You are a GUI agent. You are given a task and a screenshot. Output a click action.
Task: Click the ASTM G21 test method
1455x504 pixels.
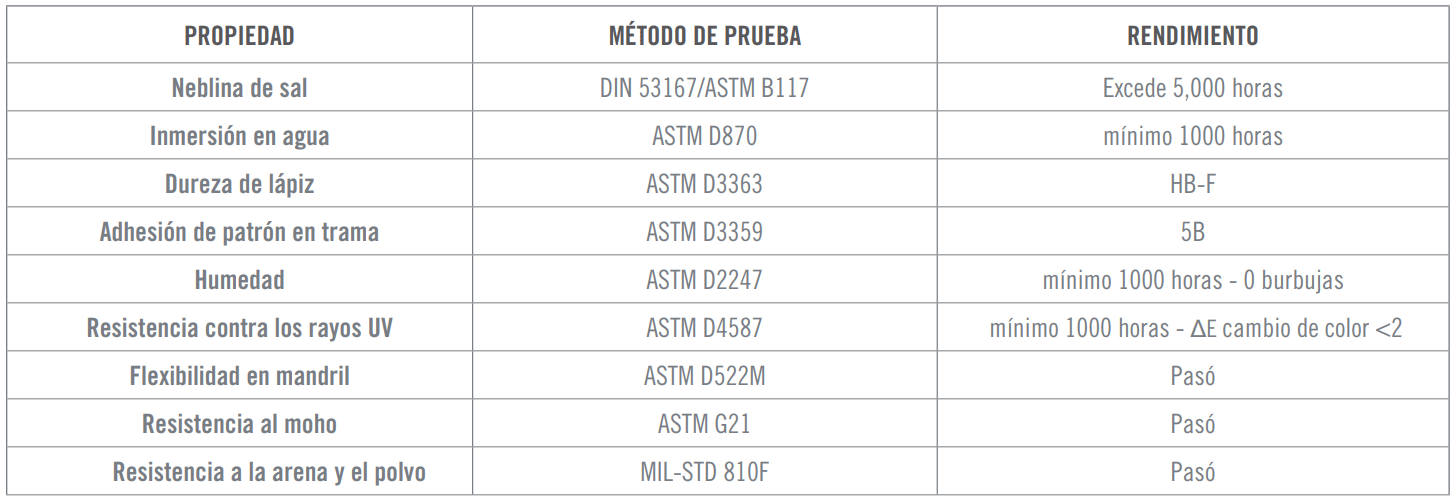704,424
